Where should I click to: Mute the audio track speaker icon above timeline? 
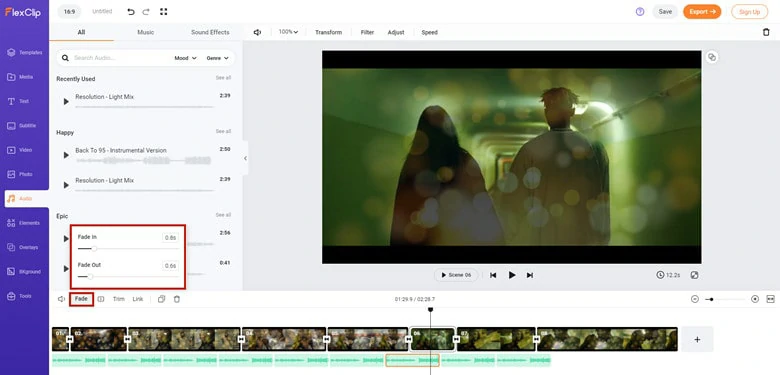coord(61,299)
